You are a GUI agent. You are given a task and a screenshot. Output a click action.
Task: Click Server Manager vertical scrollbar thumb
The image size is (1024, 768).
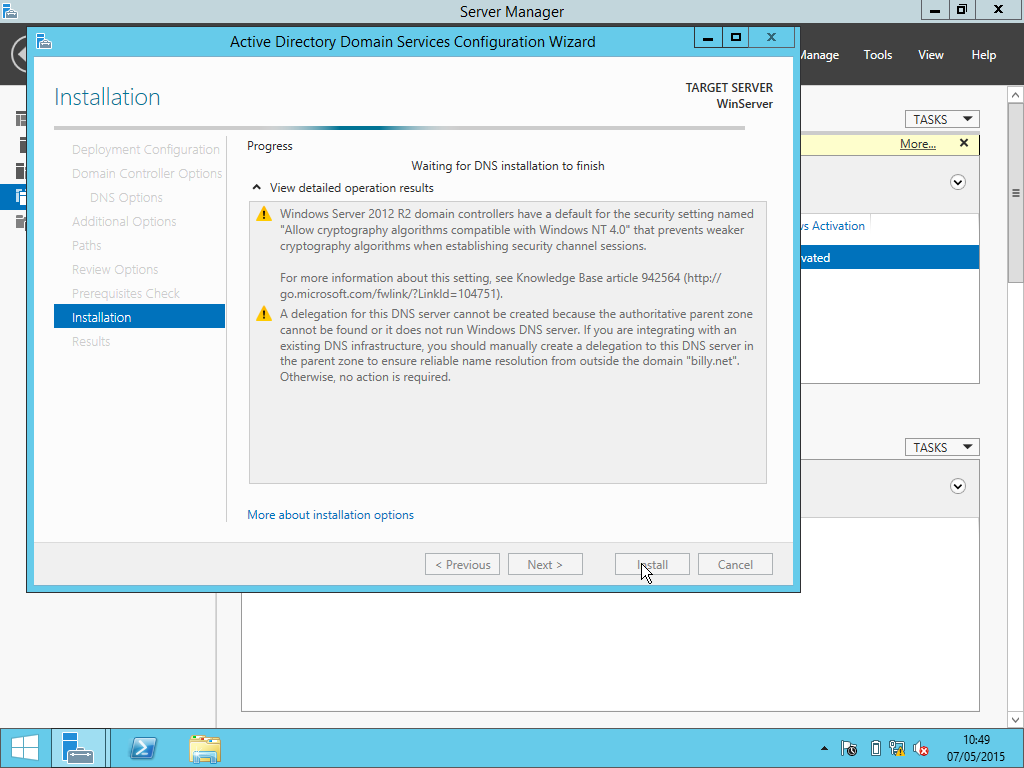click(x=1016, y=193)
